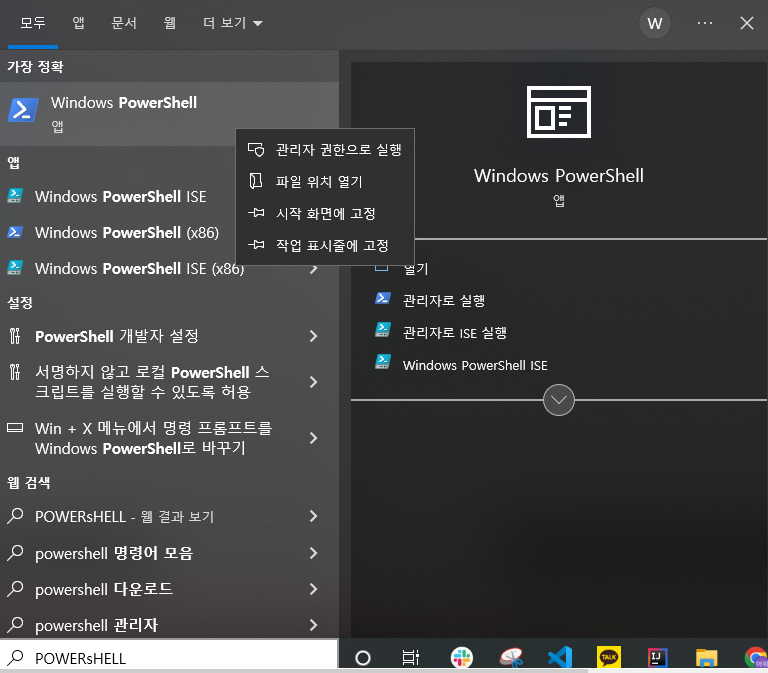768x673 pixels.
Task: Open Cortana circle icon on taskbar
Action: coord(363,657)
